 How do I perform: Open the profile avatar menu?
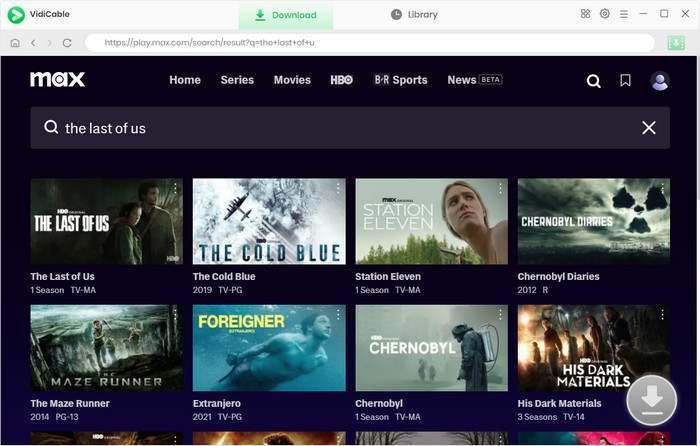click(x=659, y=81)
